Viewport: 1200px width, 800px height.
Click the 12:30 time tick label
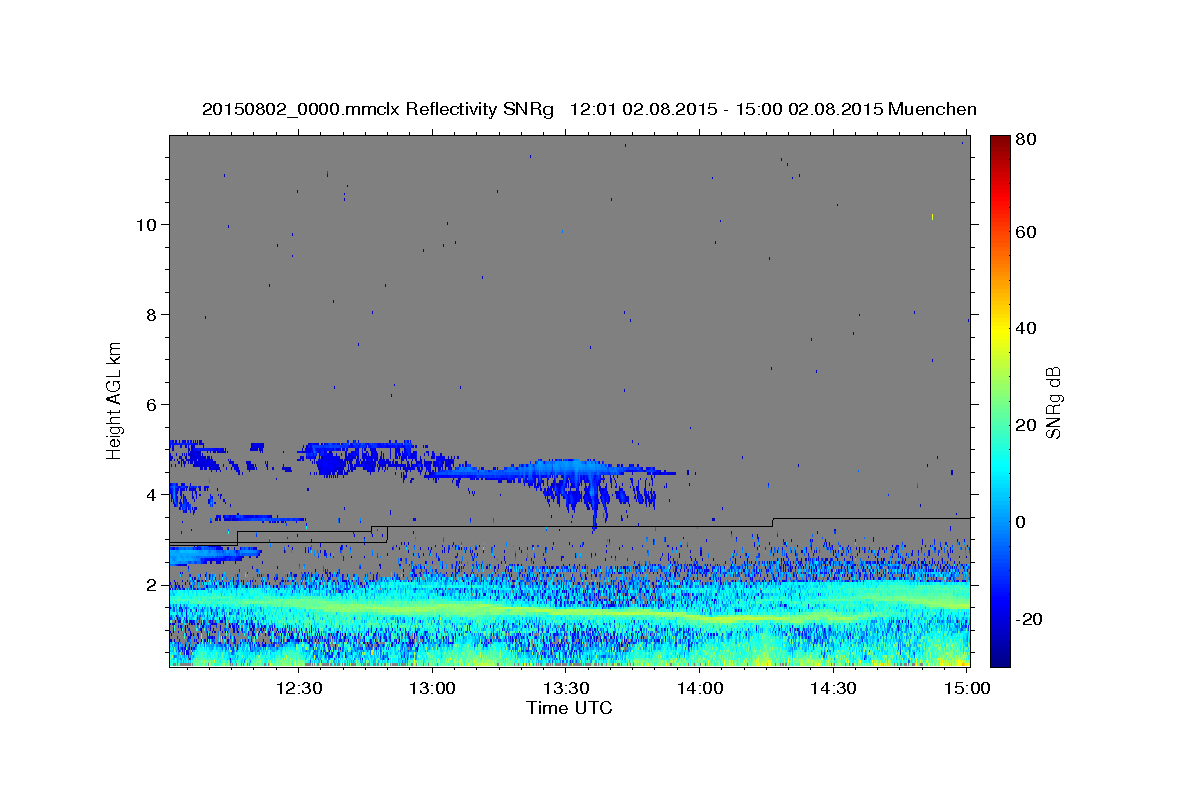point(299,688)
